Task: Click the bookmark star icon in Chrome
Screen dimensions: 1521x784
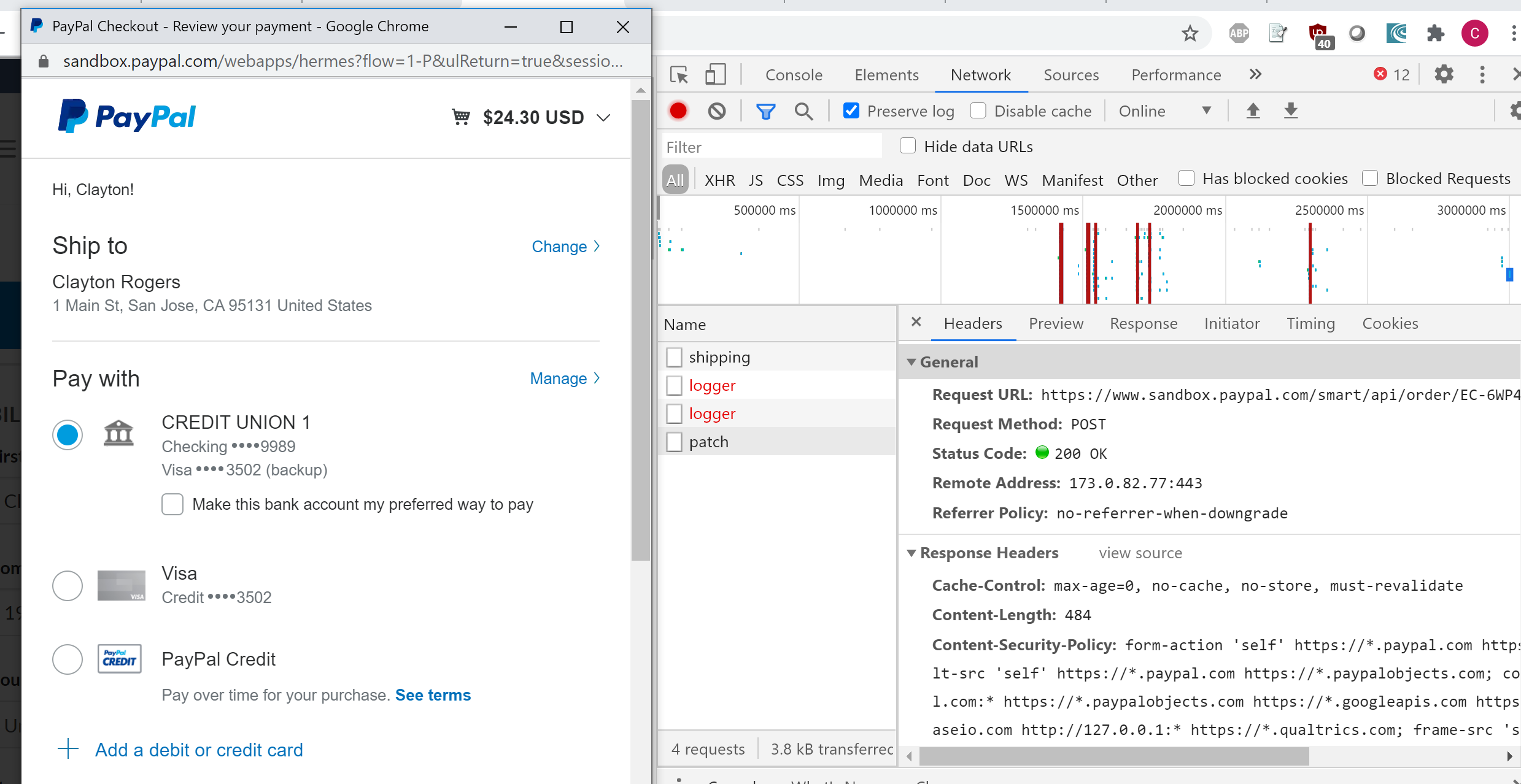Action: 1190,33
